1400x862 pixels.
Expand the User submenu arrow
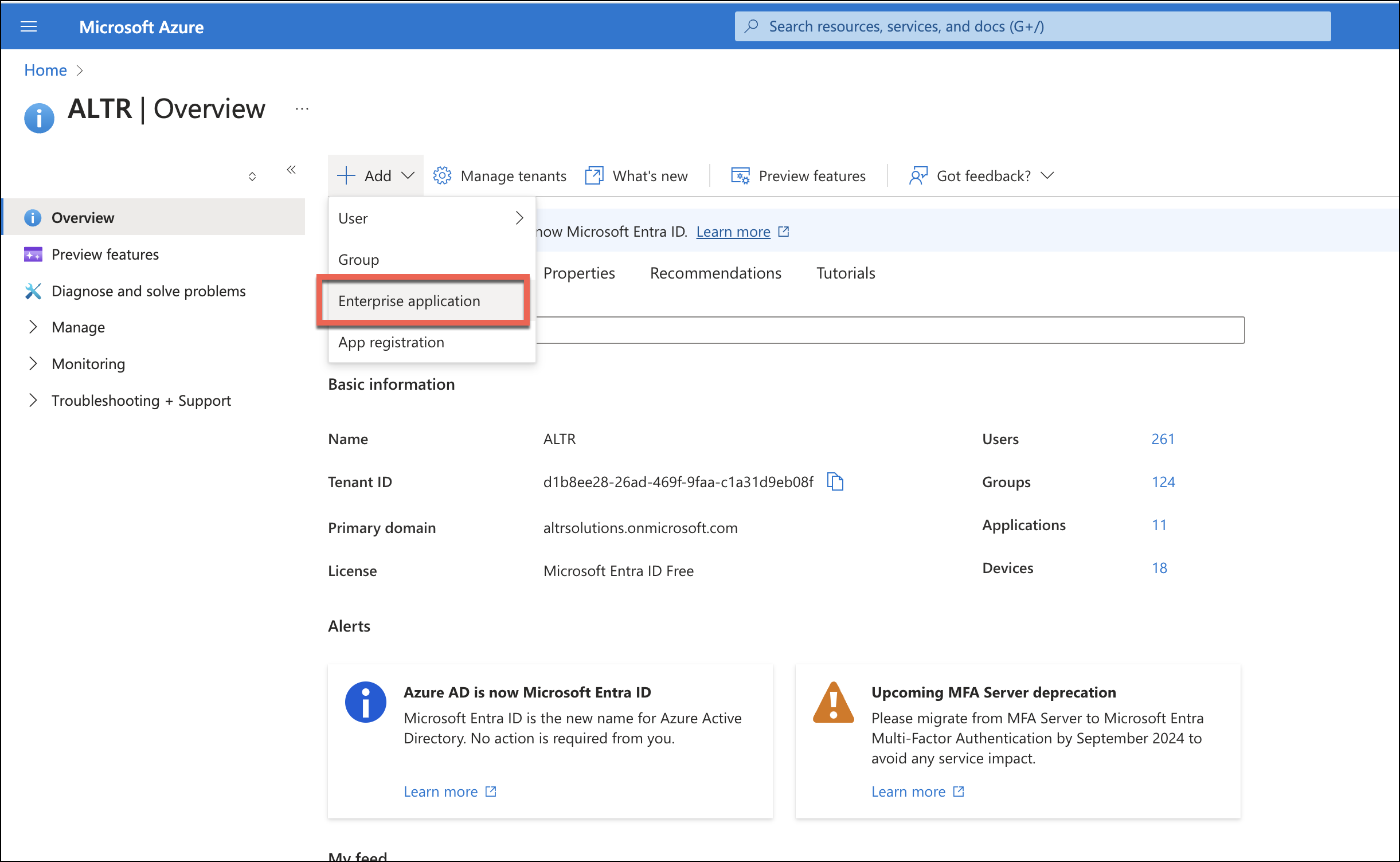(519, 218)
